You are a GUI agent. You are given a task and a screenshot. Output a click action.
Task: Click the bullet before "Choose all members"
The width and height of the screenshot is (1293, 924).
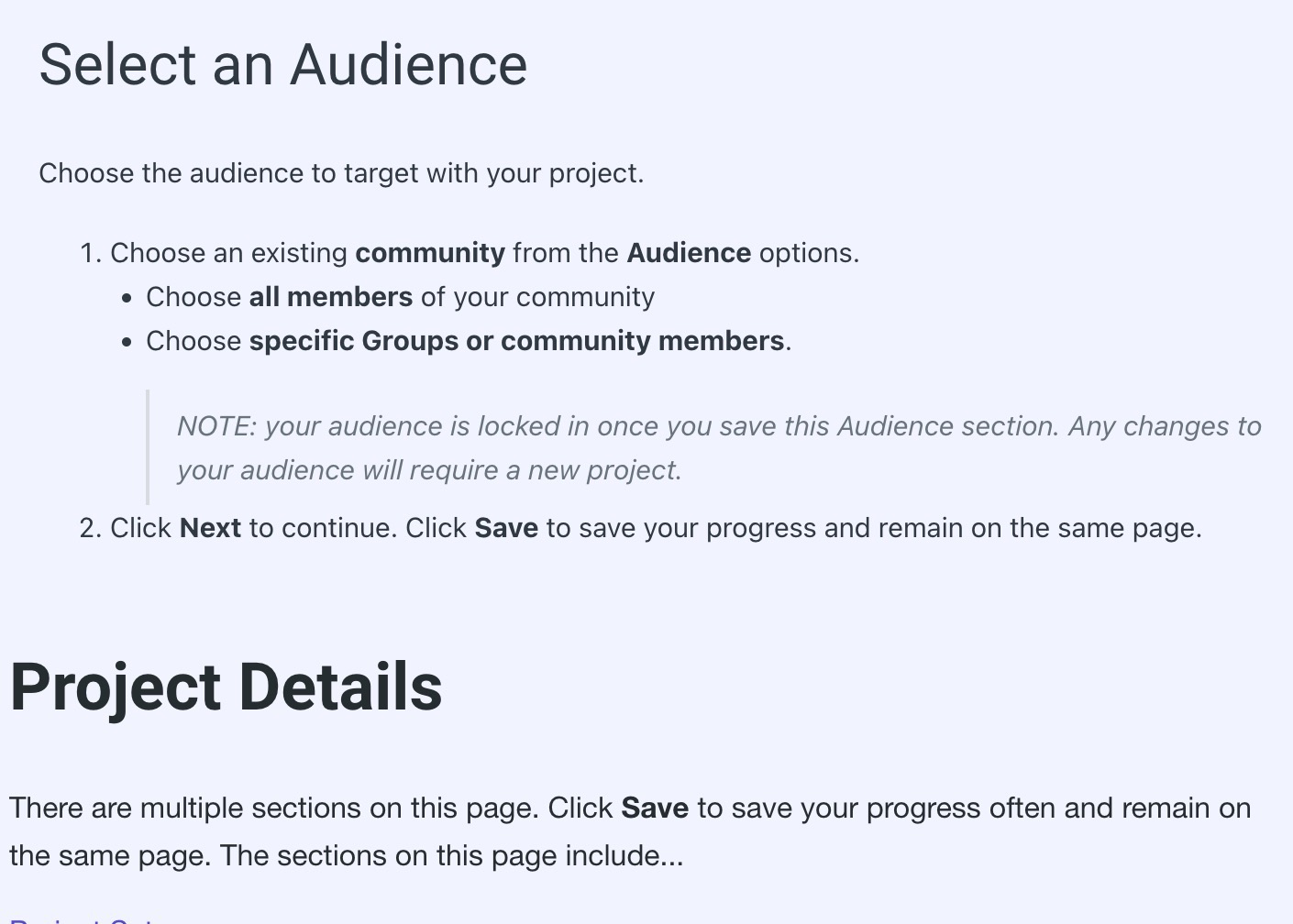[x=127, y=298]
